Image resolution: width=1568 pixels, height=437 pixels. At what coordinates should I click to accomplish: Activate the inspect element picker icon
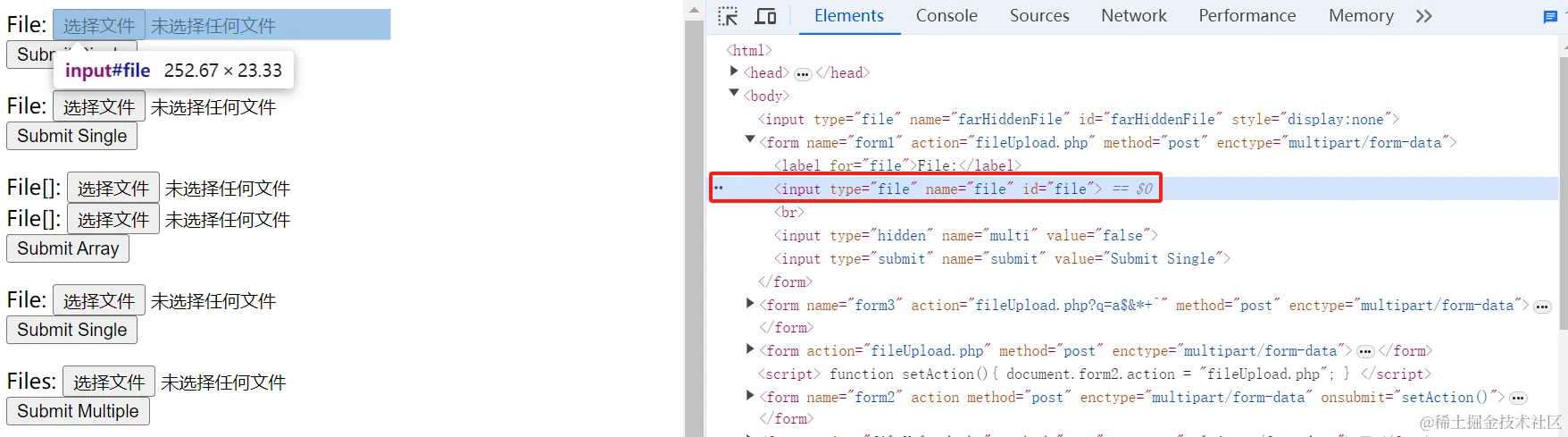[728, 16]
